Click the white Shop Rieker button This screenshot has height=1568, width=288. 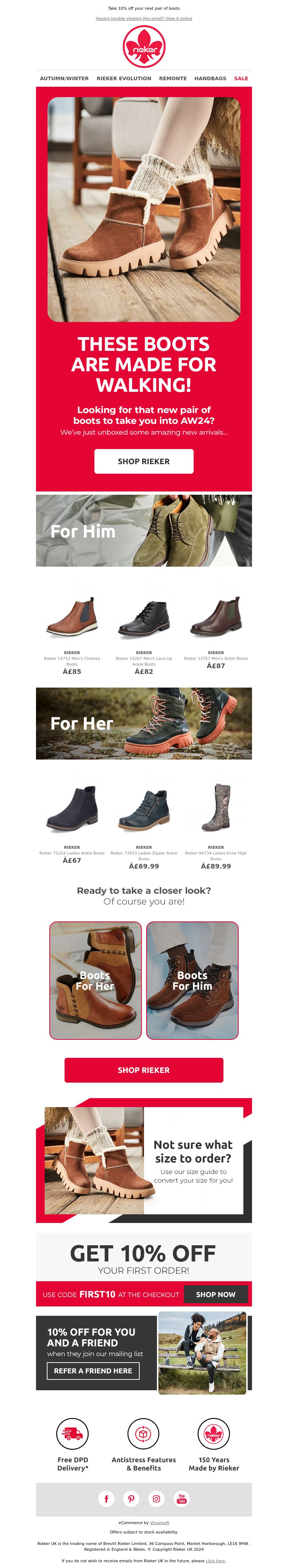pos(144,461)
